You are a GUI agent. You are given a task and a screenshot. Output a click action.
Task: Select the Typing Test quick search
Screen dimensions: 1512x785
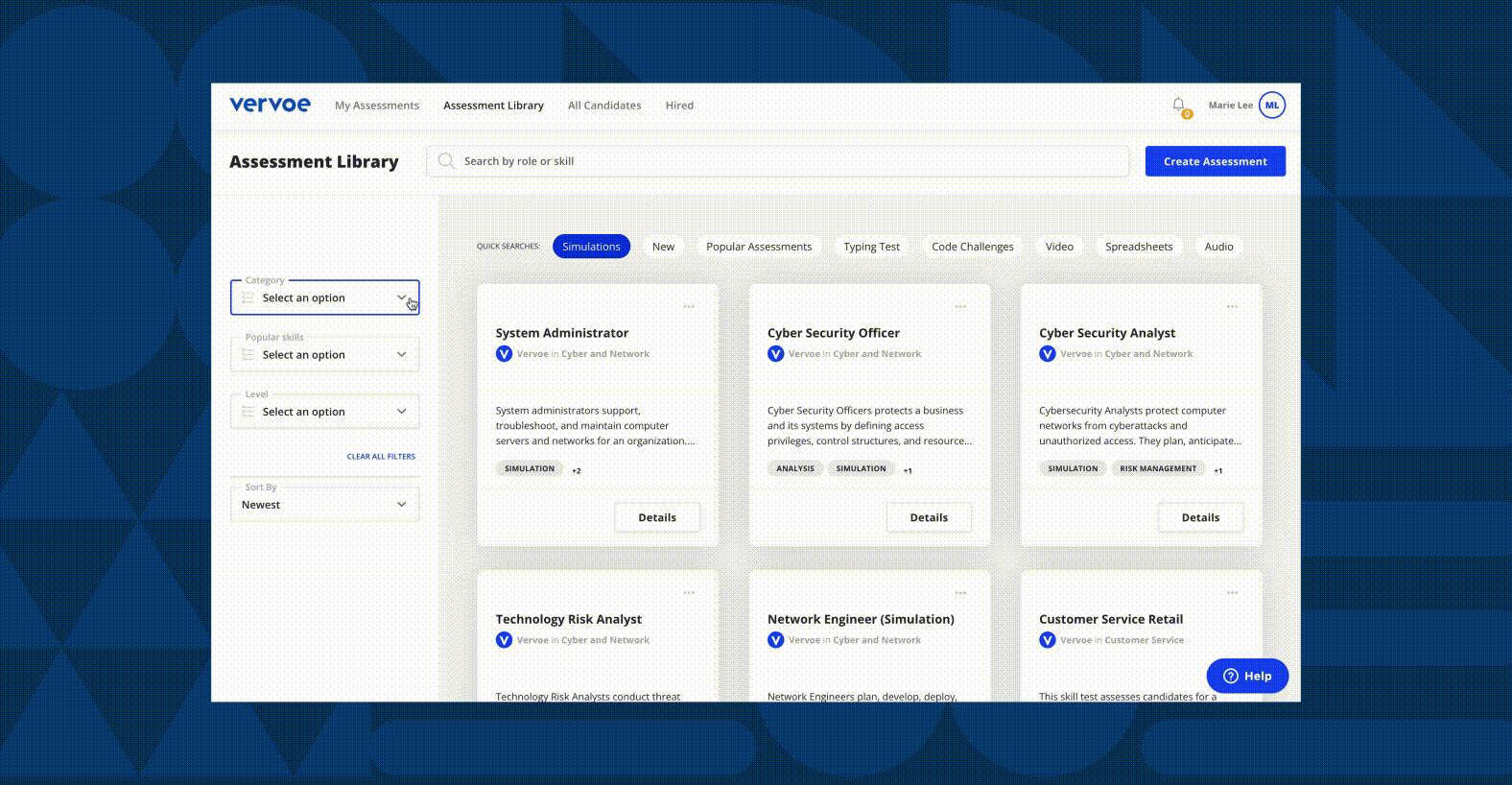click(x=871, y=247)
